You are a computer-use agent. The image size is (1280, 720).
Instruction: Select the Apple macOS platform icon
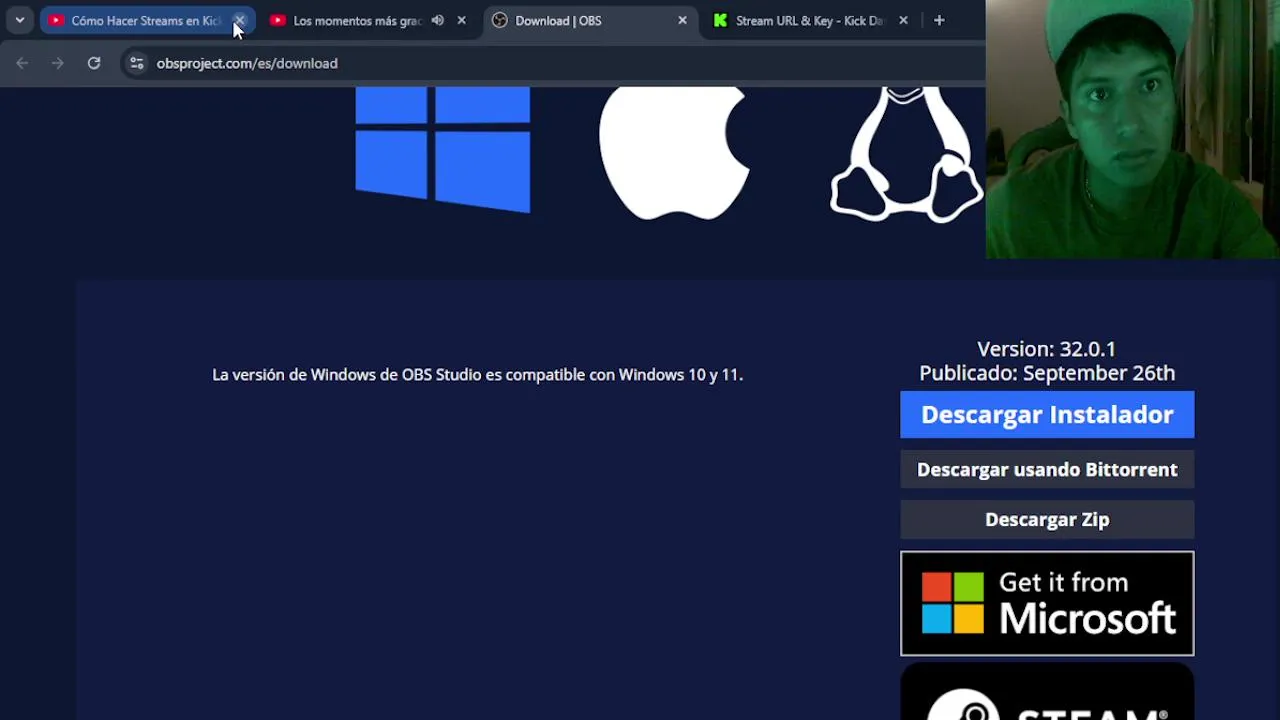click(x=674, y=153)
